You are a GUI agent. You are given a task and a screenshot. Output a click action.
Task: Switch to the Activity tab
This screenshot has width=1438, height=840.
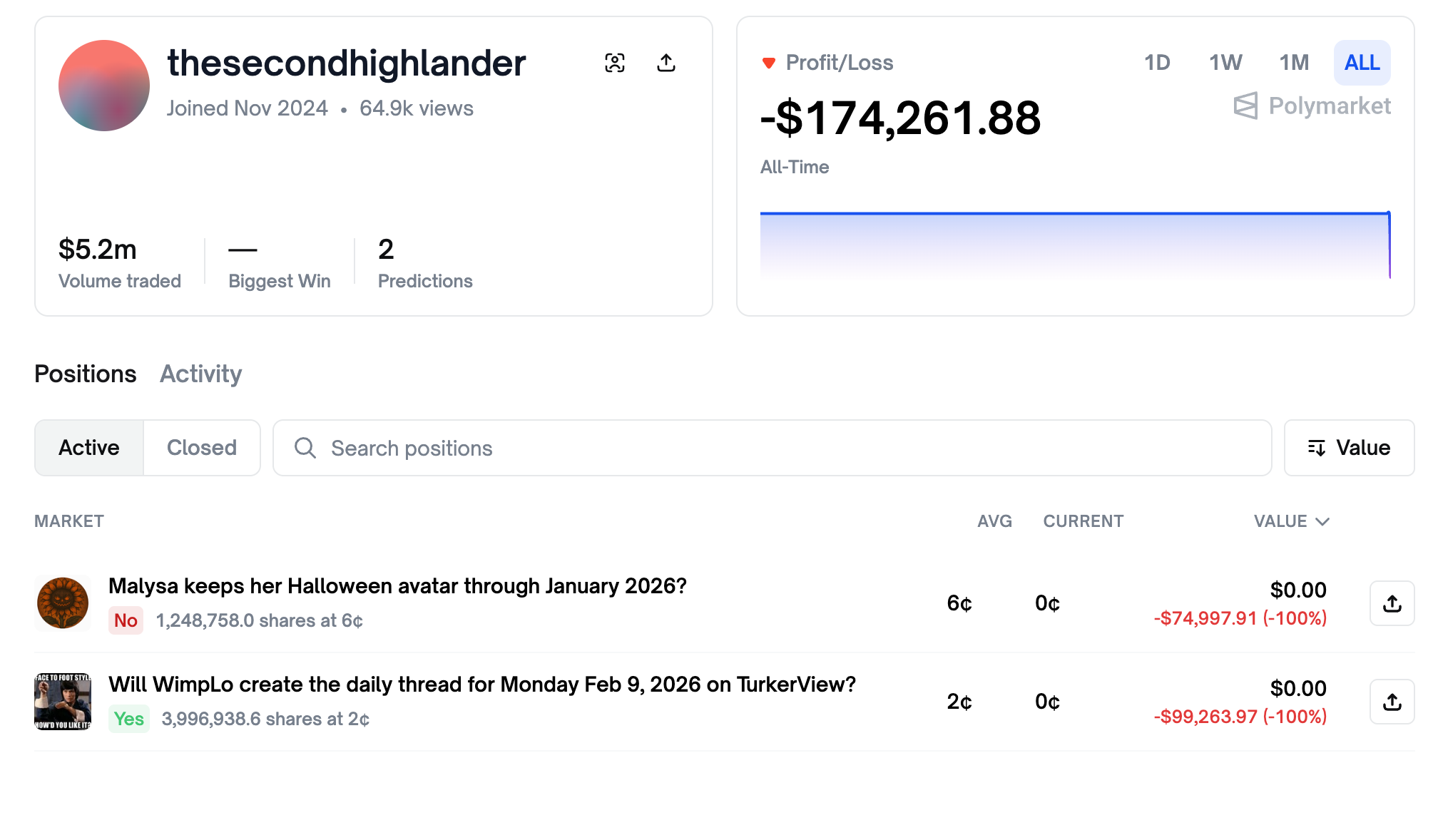pos(200,374)
